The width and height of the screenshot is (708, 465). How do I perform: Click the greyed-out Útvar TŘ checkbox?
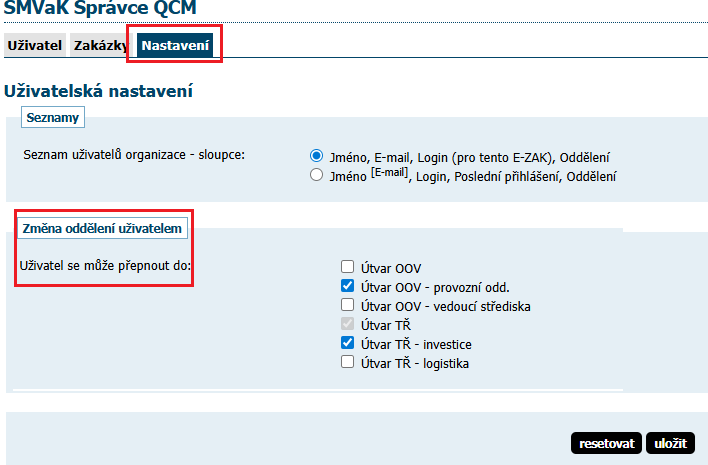tap(348, 324)
